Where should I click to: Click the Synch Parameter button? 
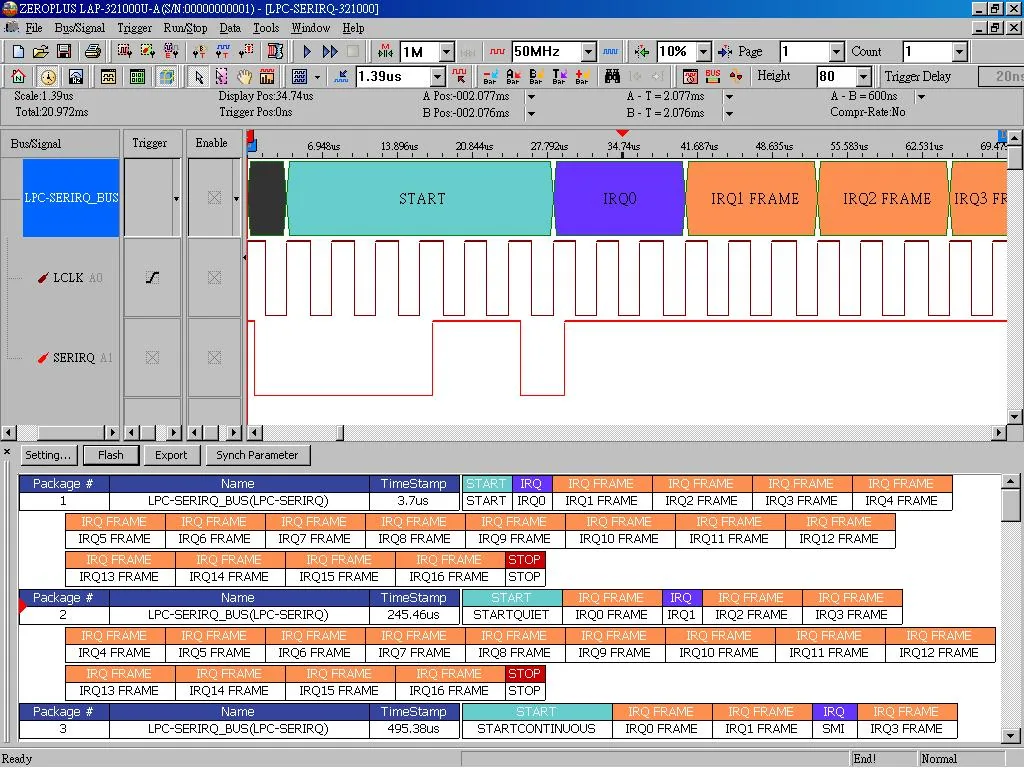pyautogui.click(x=257, y=455)
